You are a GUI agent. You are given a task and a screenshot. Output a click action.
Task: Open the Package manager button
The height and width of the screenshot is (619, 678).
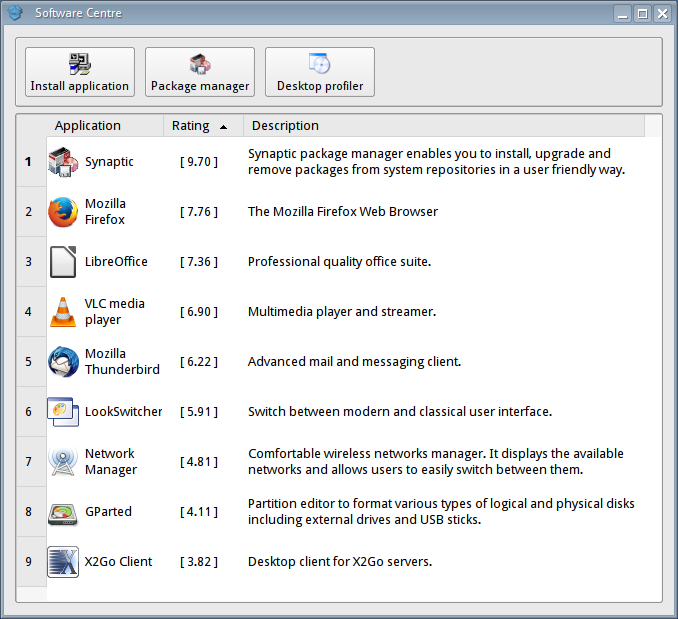200,72
